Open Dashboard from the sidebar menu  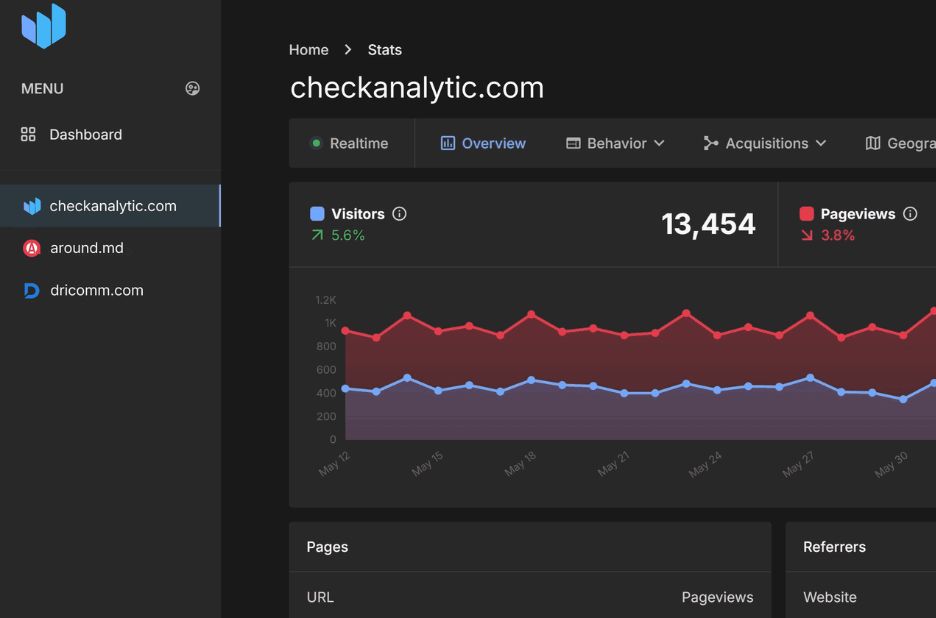pyautogui.click(x=85, y=134)
